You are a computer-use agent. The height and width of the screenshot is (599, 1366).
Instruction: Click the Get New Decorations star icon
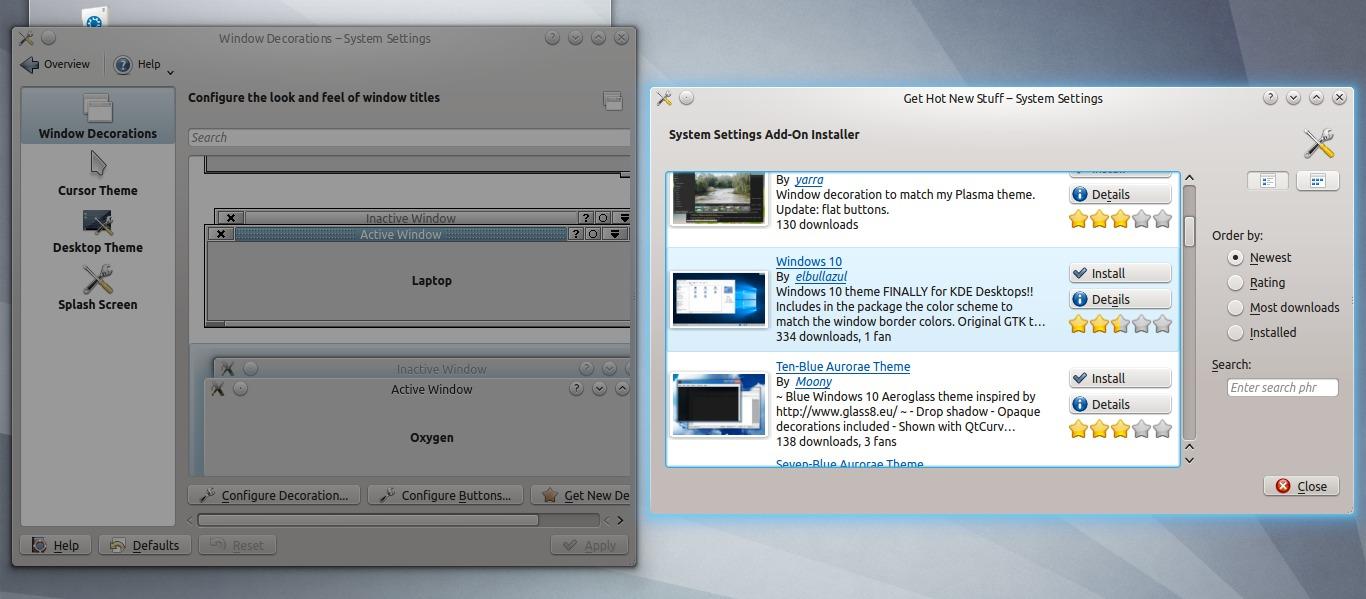click(549, 494)
